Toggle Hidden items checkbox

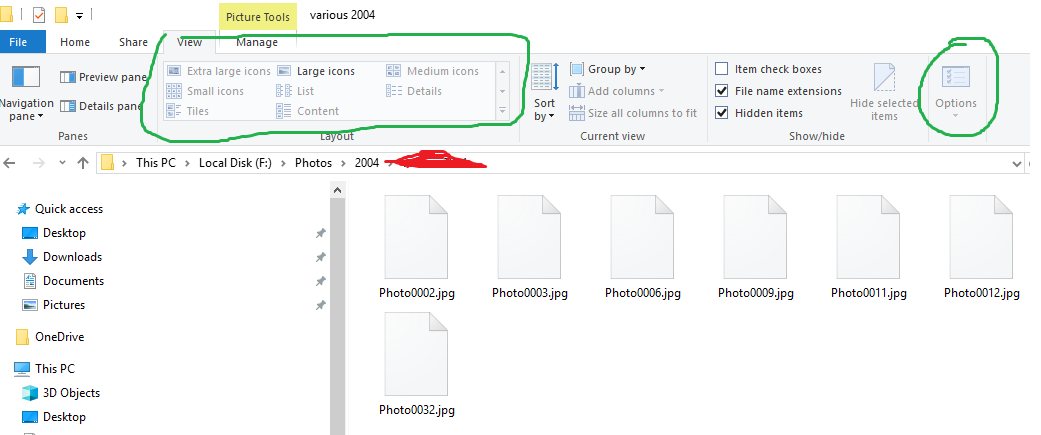coord(722,113)
